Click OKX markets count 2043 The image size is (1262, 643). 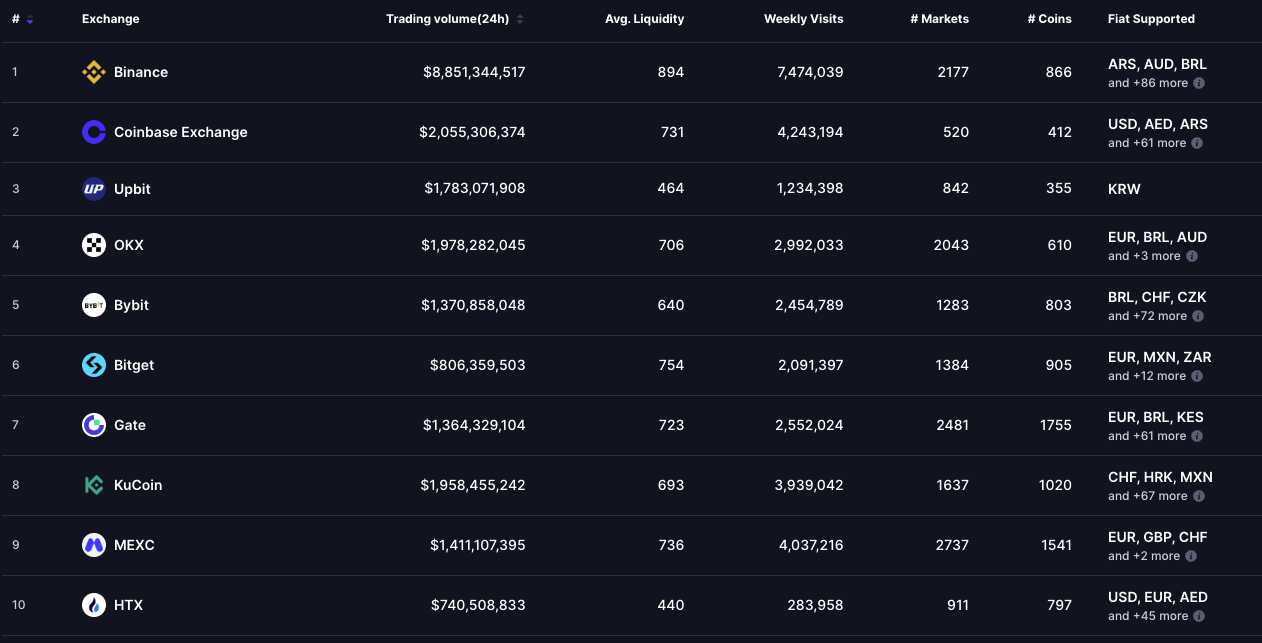[952, 245]
